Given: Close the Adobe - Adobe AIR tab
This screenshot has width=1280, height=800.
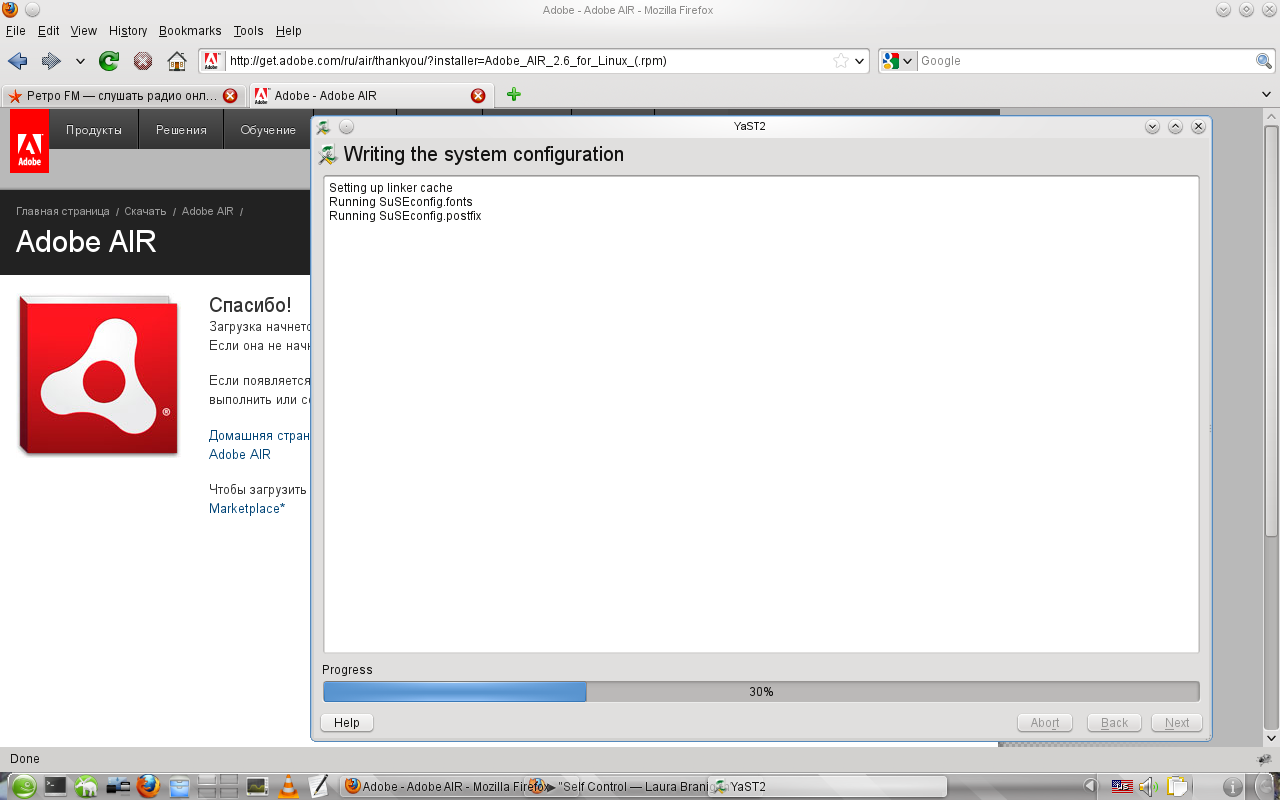Looking at the screenshot, I should click(478, 96).
